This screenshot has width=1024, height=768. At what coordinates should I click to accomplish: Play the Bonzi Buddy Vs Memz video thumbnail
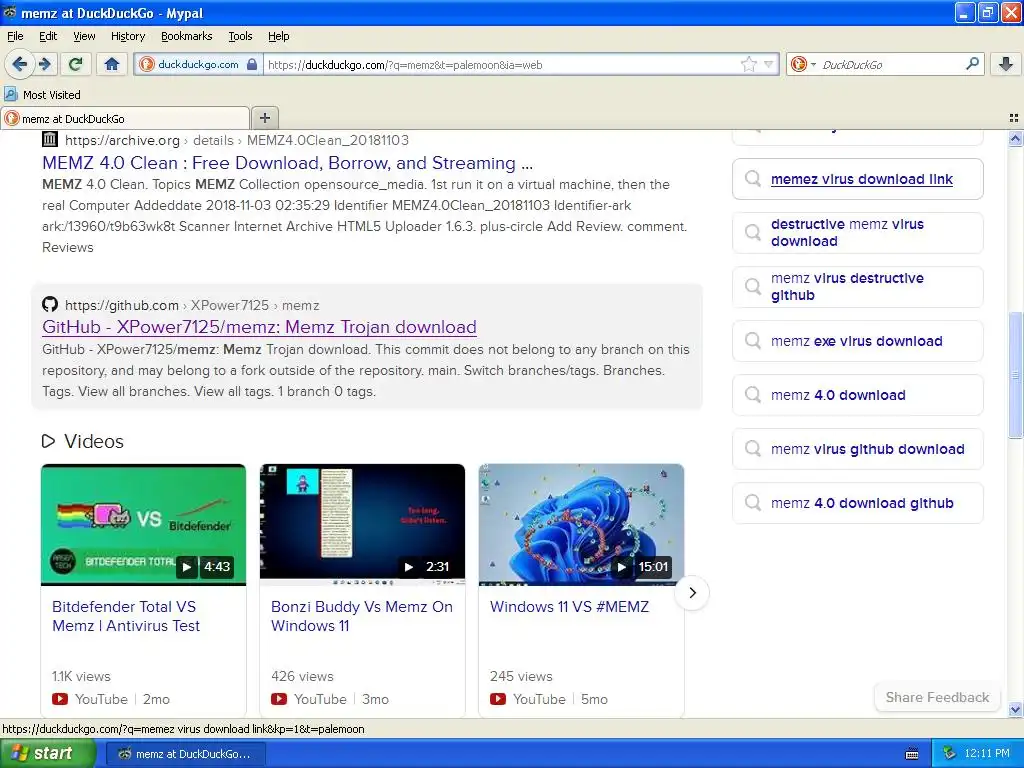pyautogui.click(x=362, y=524)
